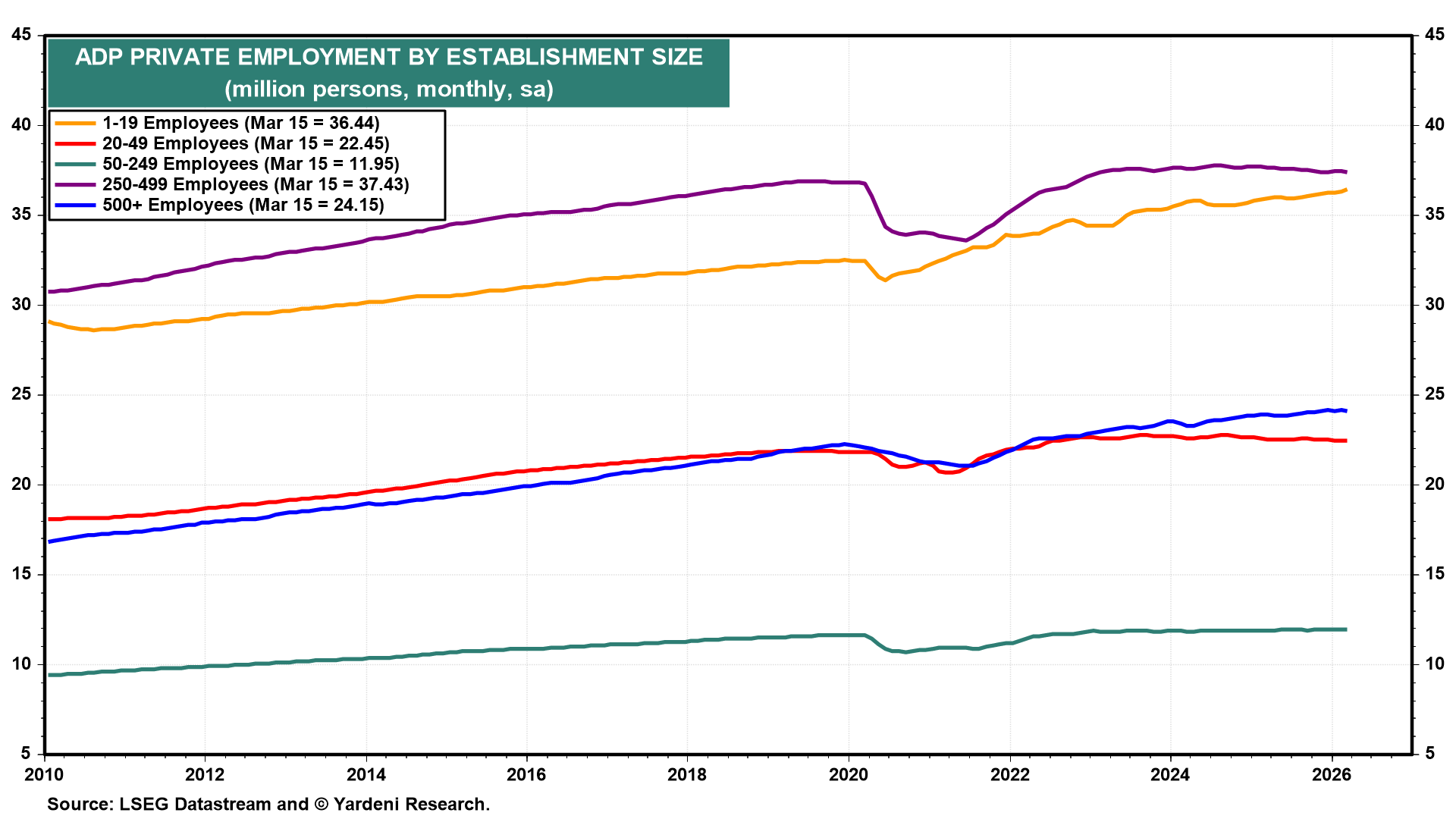Click the purple 250-499 Employees legend swatch
The image size is (1456, 819).
74,185
